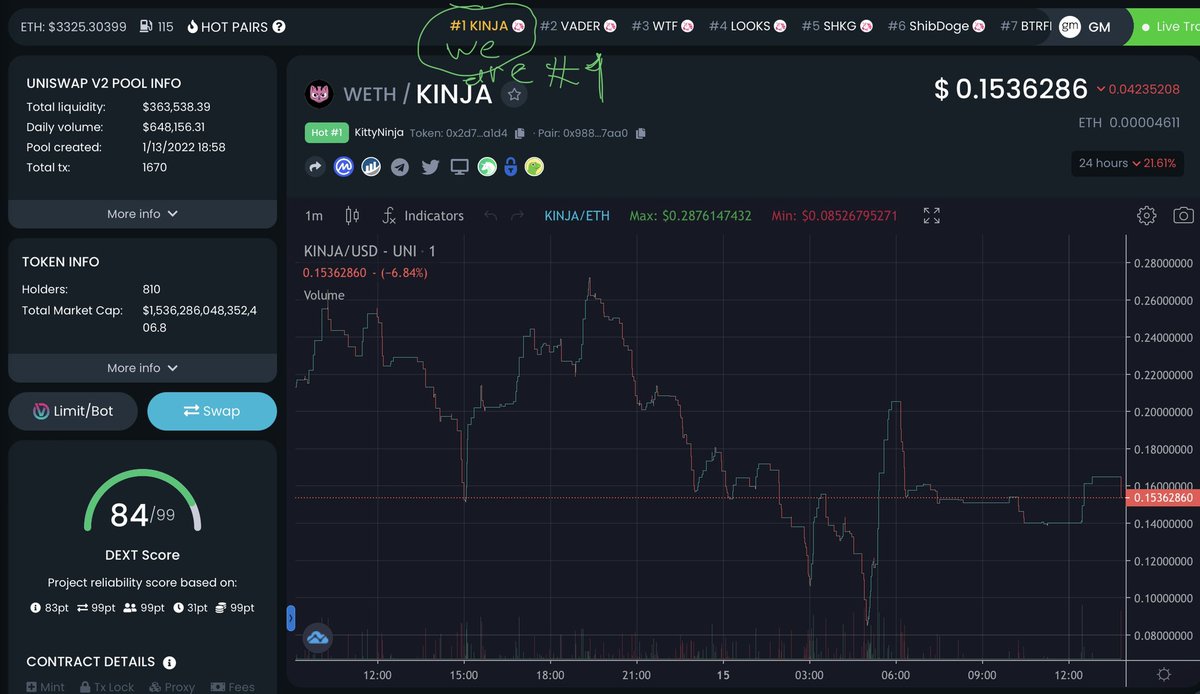Click the Min: $0.08526795271 label
The height and width of the screenshot is (694, 1200).
tap(834, 215)
